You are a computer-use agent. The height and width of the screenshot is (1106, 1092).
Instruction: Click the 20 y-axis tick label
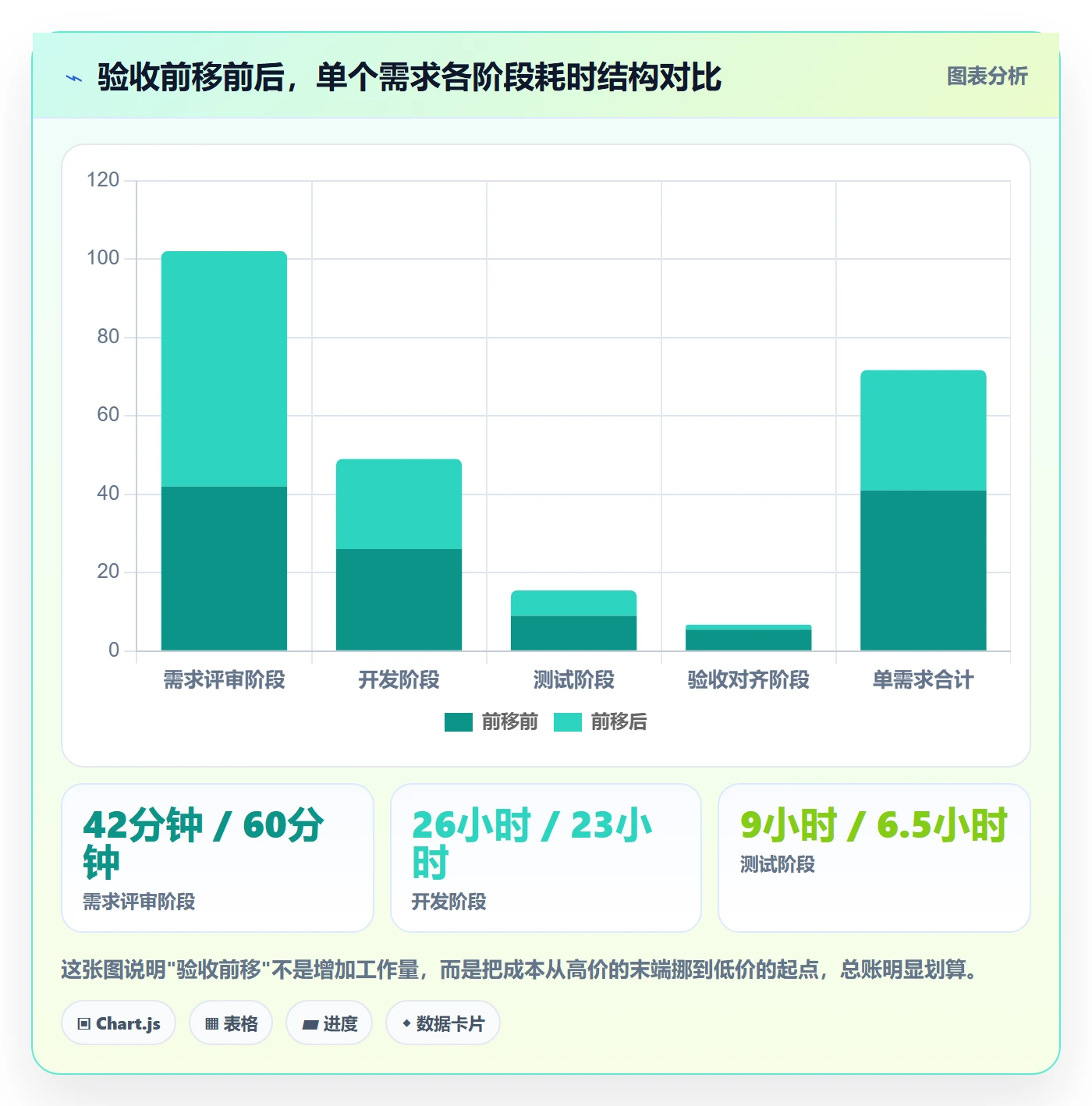tap(108, 572)
